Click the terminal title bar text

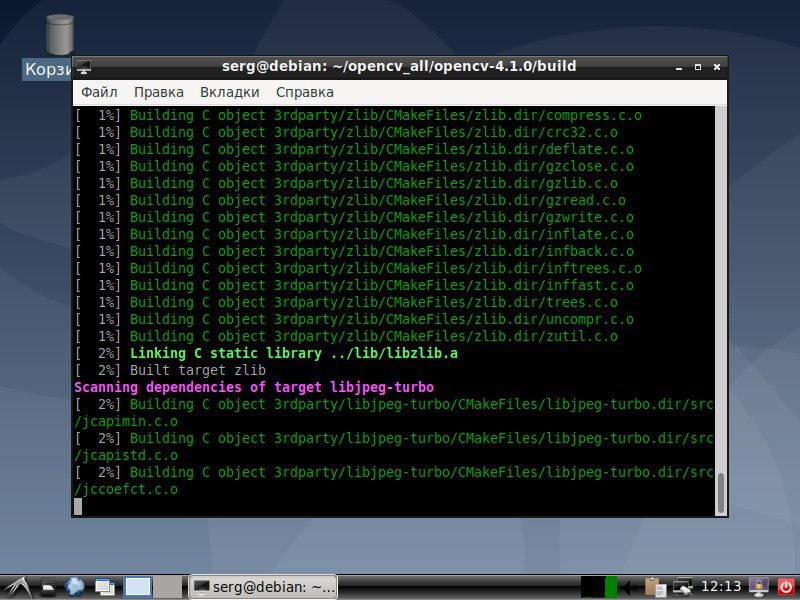click(x=399, y=66)
